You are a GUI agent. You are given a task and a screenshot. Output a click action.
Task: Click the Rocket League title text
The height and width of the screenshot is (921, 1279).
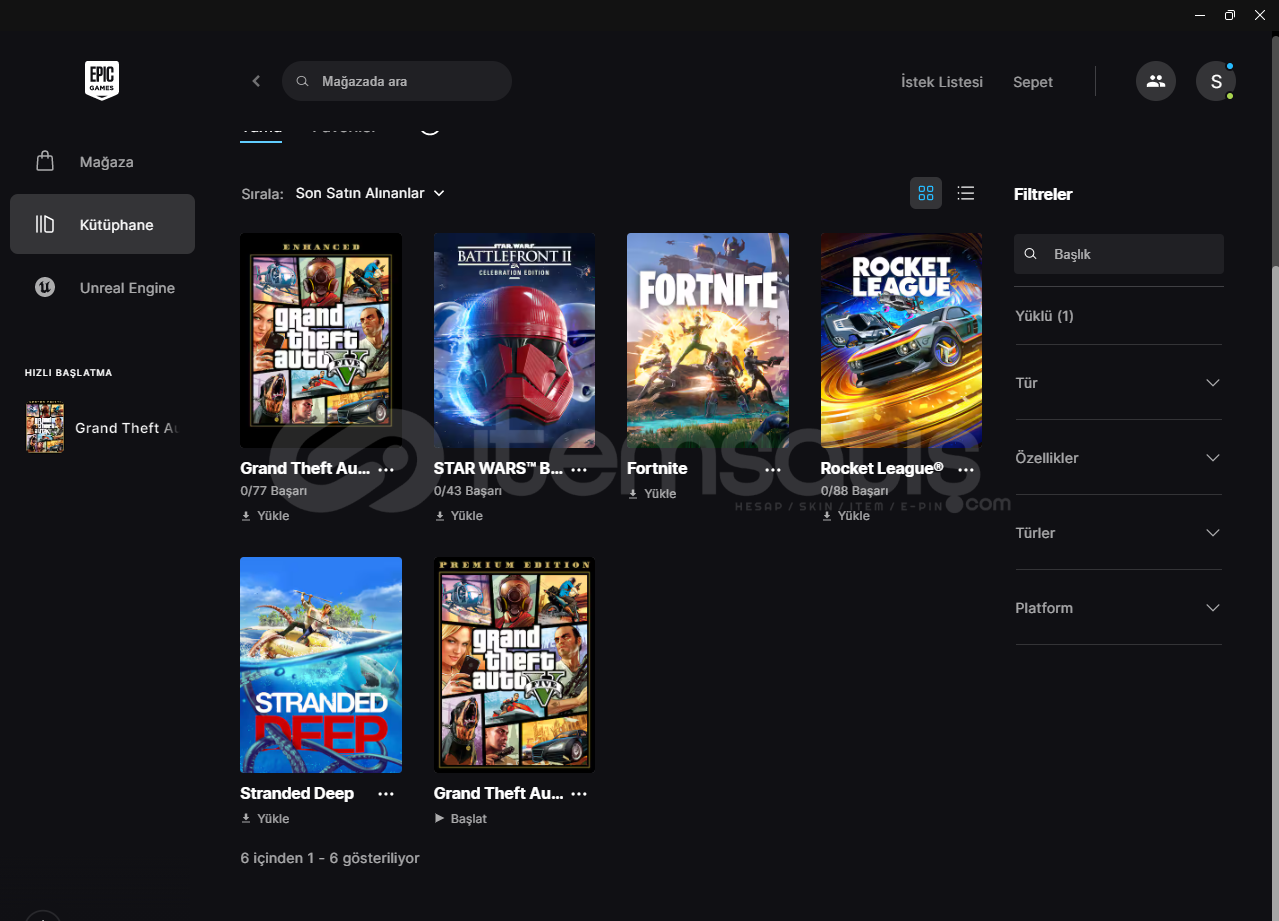pyautogui.click(x=882, y=468)
